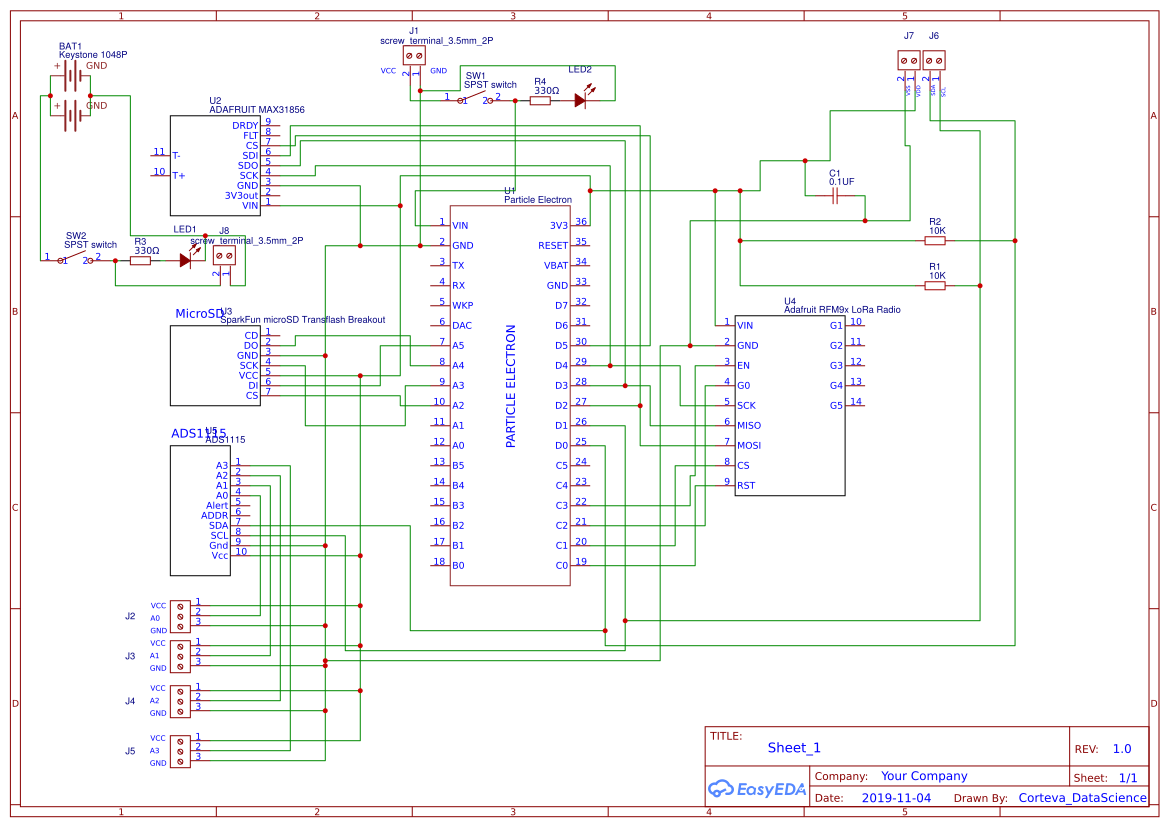Select resistor R2 10K
Screen dimensions: 1169x827
(935, 241)
